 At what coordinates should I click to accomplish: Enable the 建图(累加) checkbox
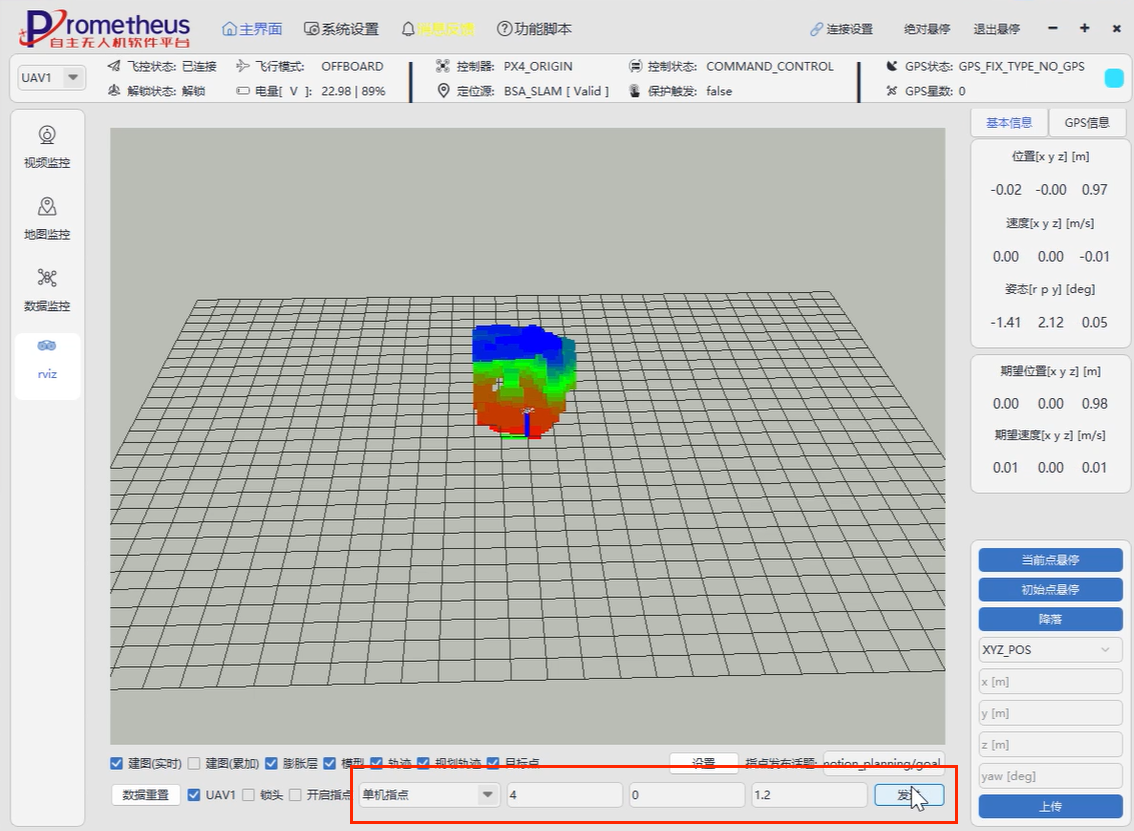(194, 763)
